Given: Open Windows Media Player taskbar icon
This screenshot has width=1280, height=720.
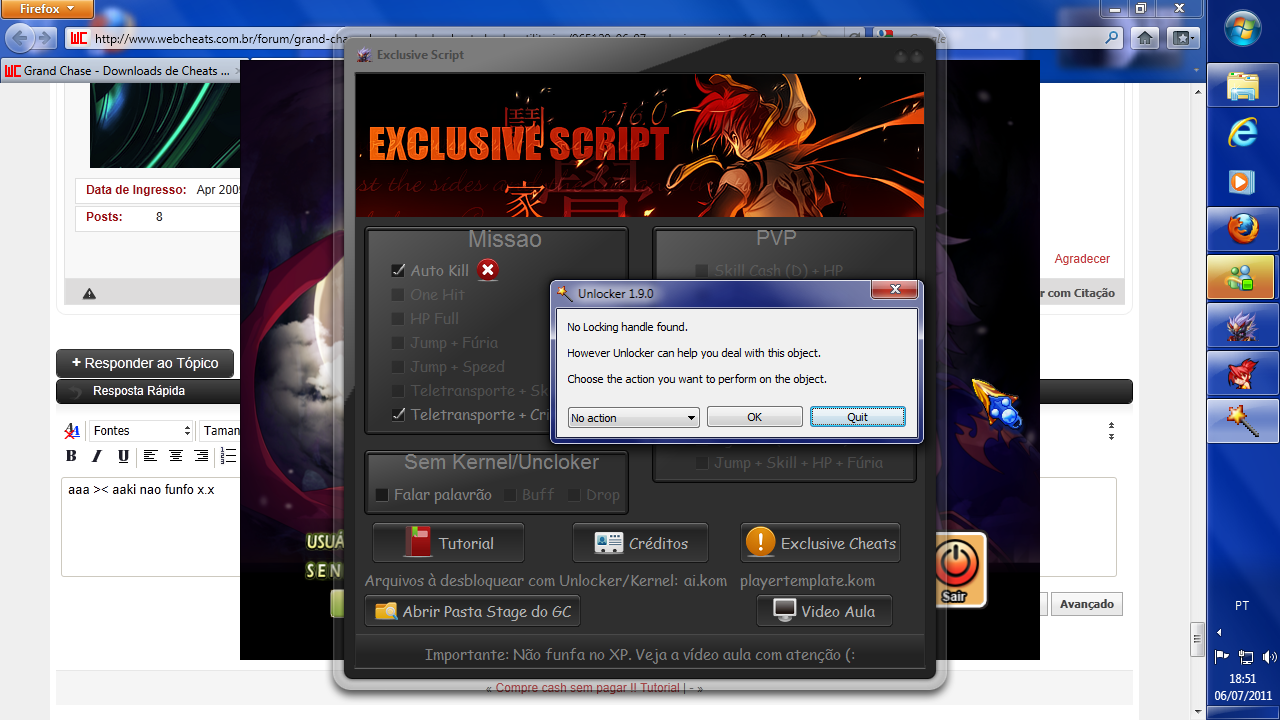Looking at the screenshot, I should (x=1243, y=181).
